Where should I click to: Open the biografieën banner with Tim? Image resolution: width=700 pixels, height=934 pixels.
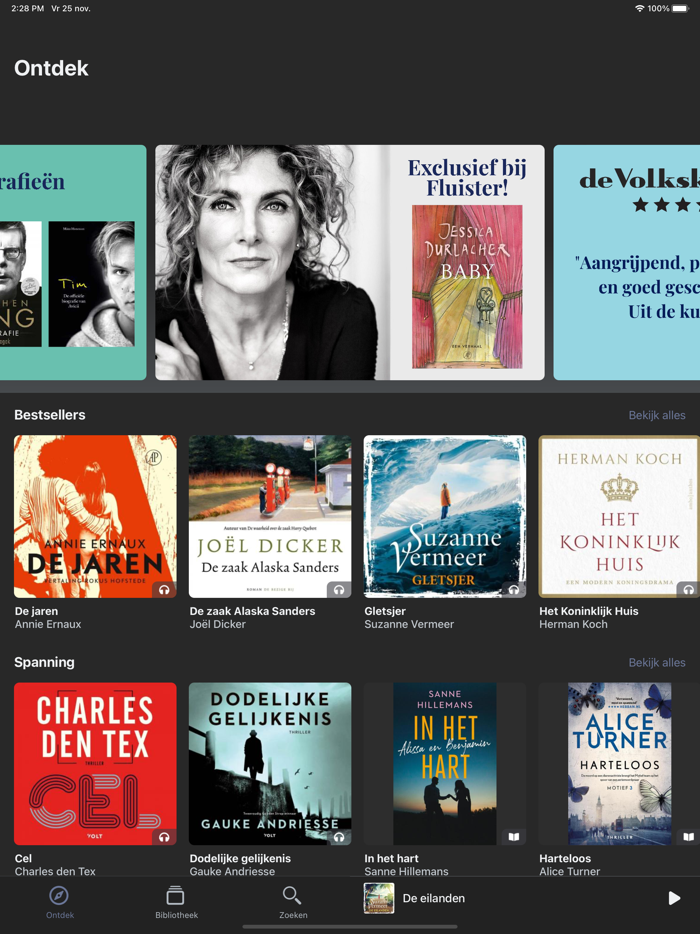[x=73, y=262]
